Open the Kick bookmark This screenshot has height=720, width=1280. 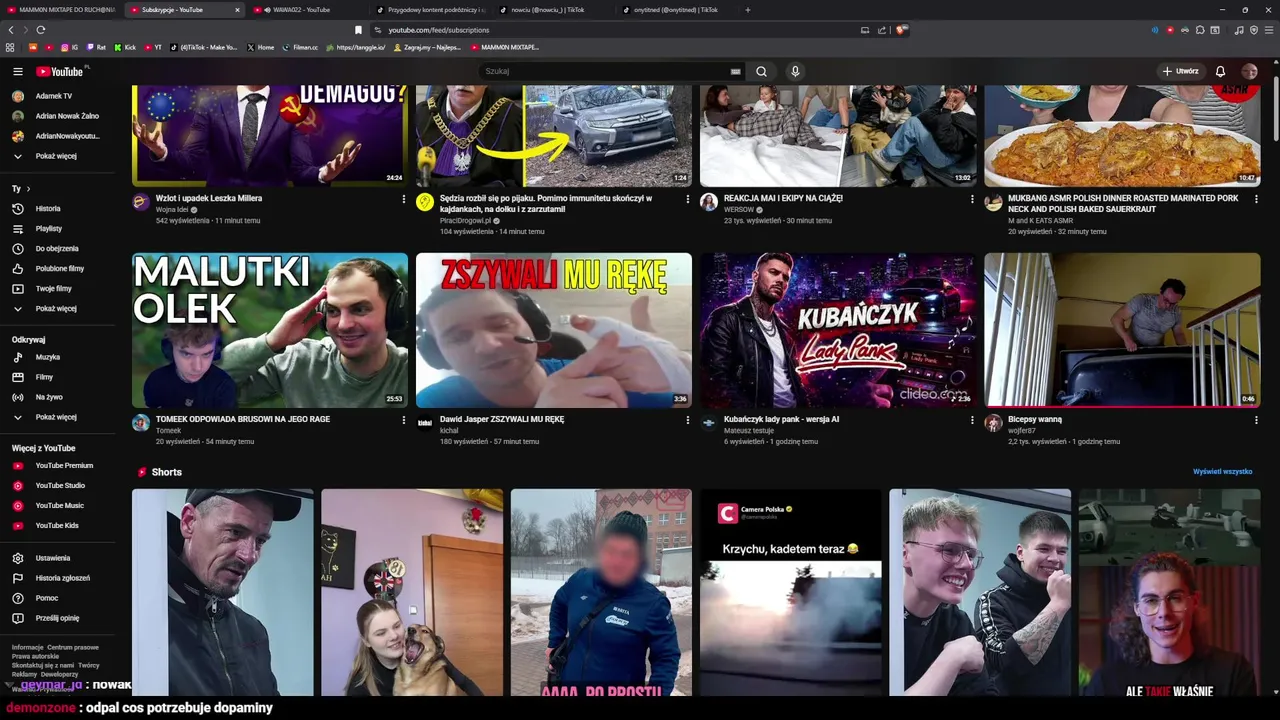click(124, 47)
